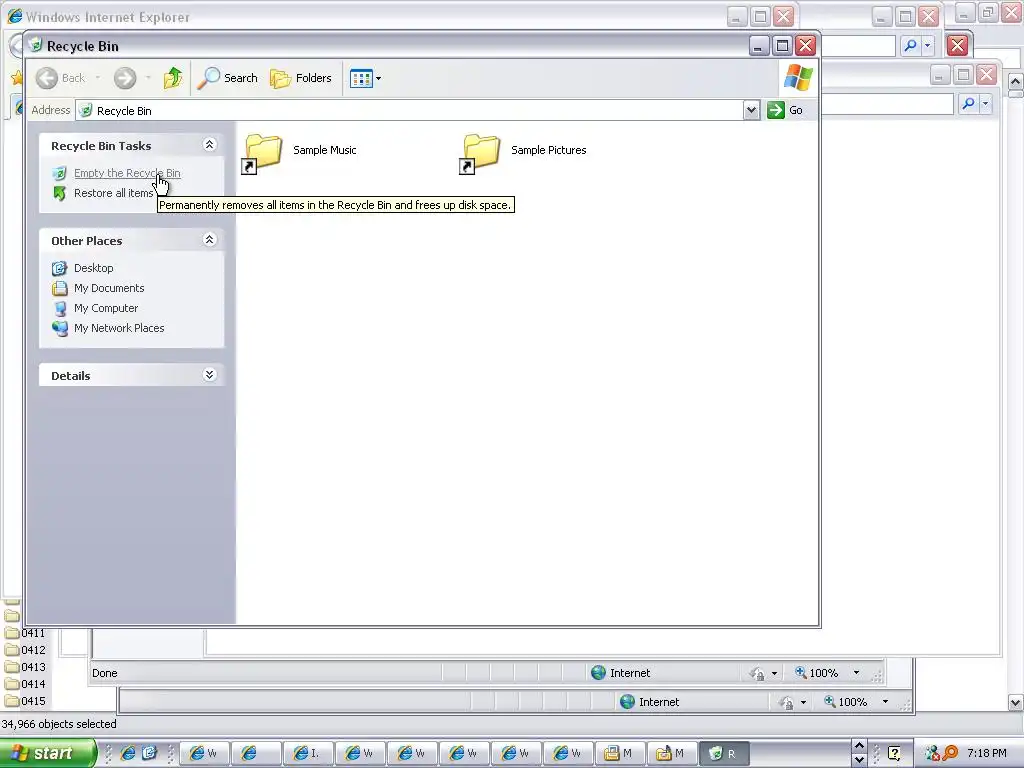Select folder 0412 in the background window
The height and width of the screenshot is (768, 1024).
tap(25, 650)
